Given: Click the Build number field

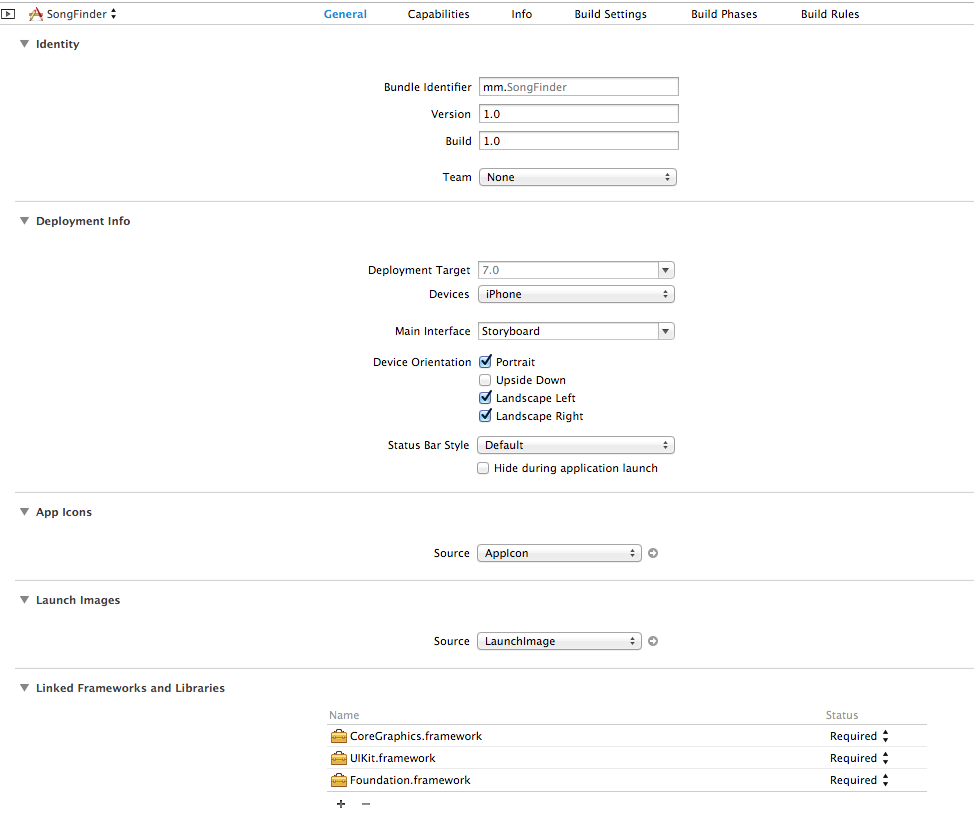Looking at the screenshot, I should pyautogui.click(x=578, y=141).
